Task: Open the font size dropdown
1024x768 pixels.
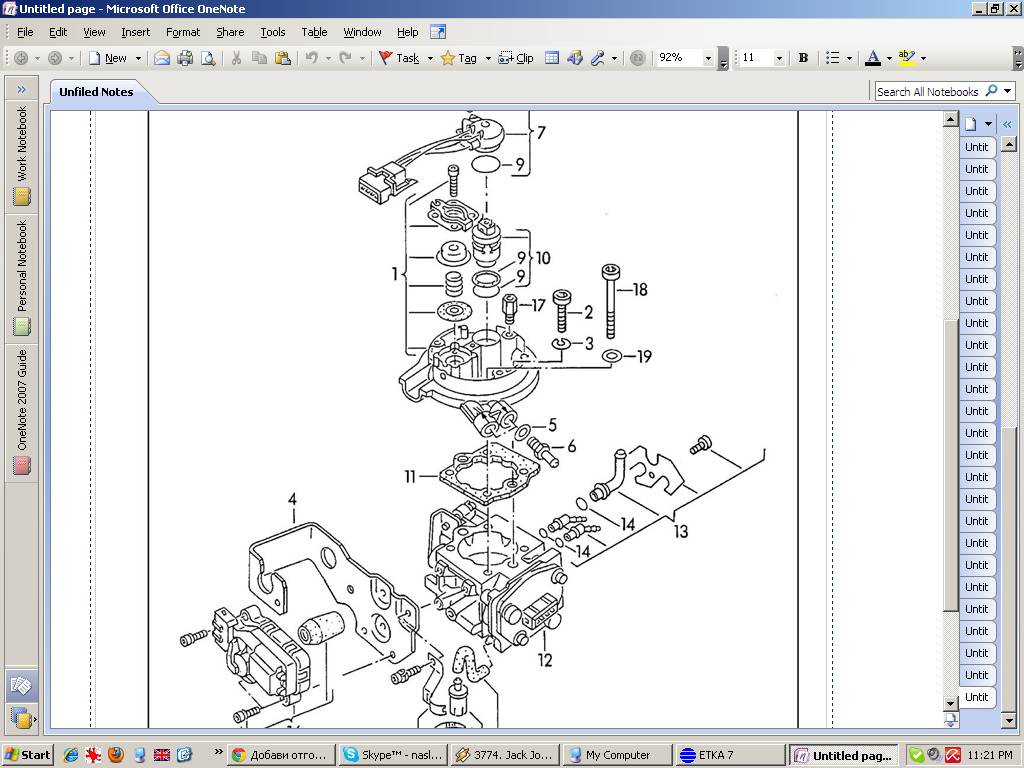Action: click(x=779, y=58)
